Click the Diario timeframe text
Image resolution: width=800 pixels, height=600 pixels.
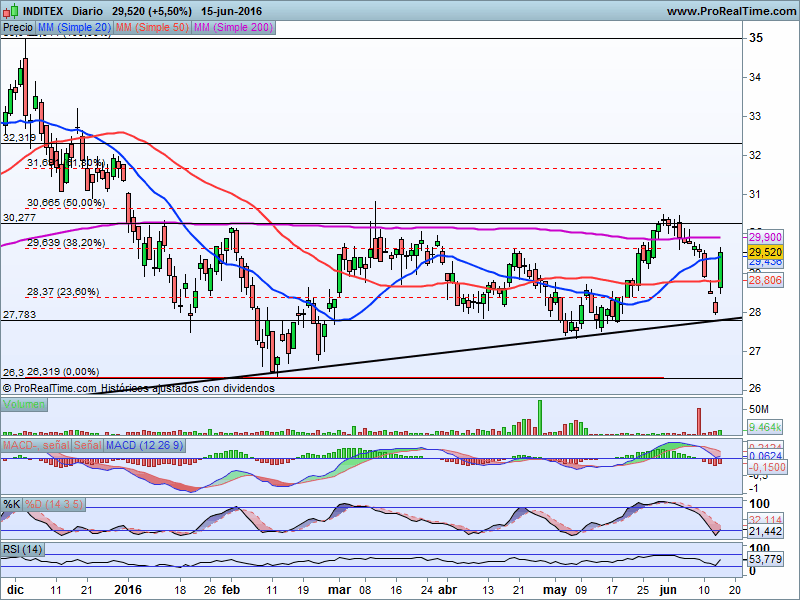point(87,11)
